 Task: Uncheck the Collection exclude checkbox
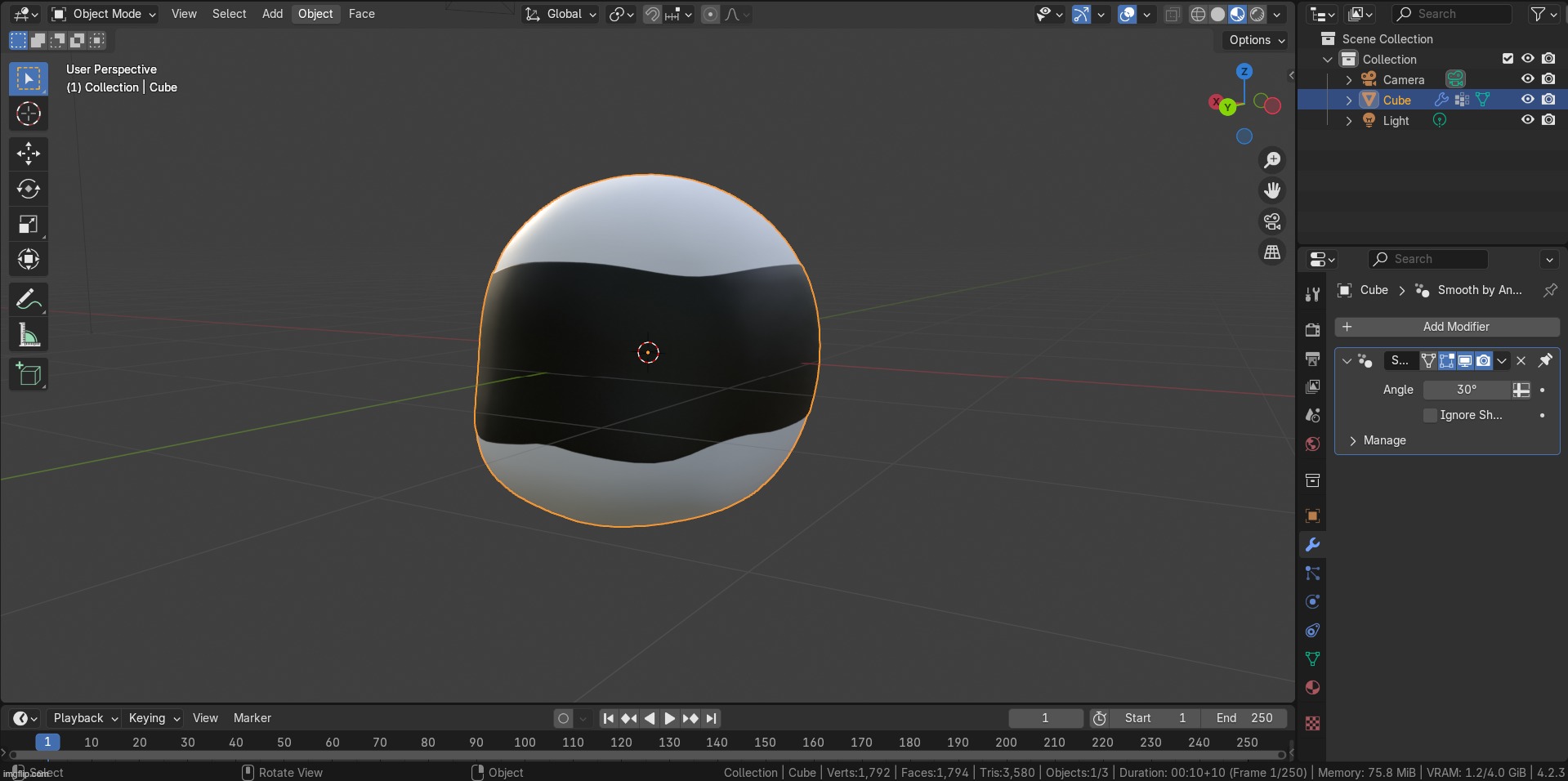[1508, 59]
